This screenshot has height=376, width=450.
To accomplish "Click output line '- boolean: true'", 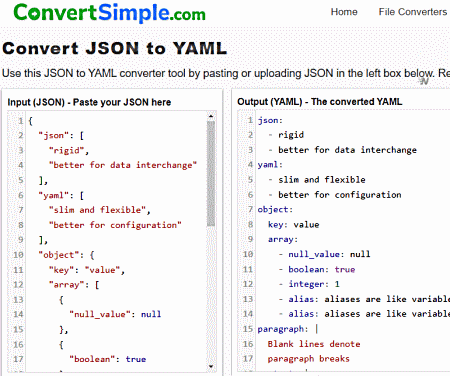I will (317, 269).
